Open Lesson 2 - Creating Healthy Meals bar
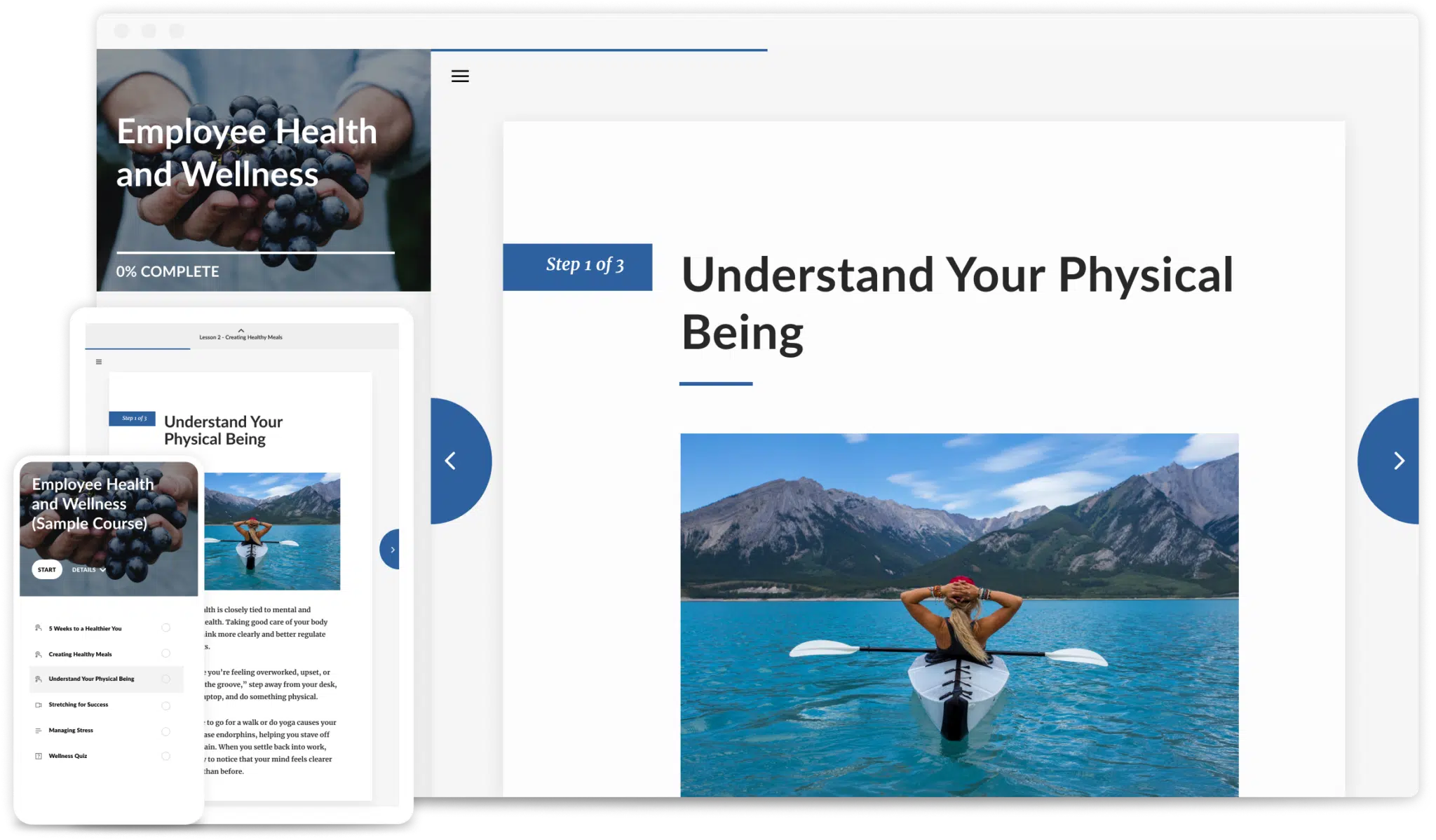Screen dimensions: 1436x840 click(x=241, y=337)
